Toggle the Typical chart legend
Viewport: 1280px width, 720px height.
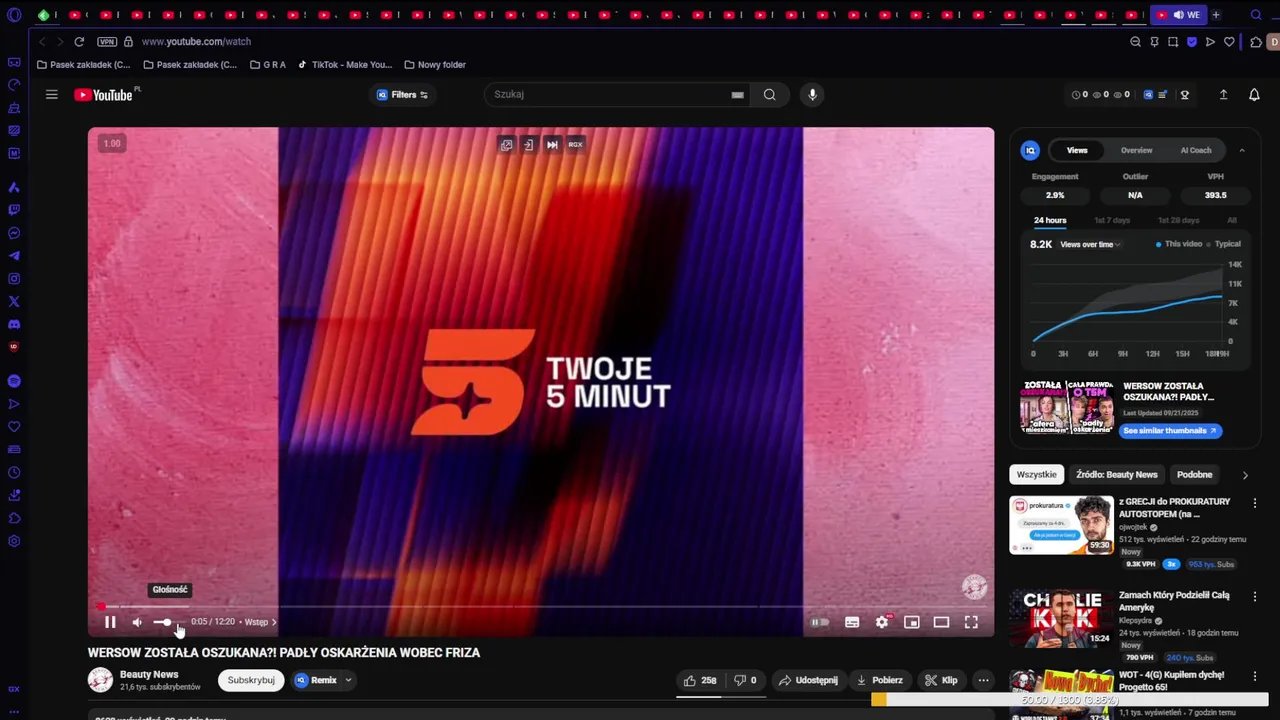[x=1224, y=244]
